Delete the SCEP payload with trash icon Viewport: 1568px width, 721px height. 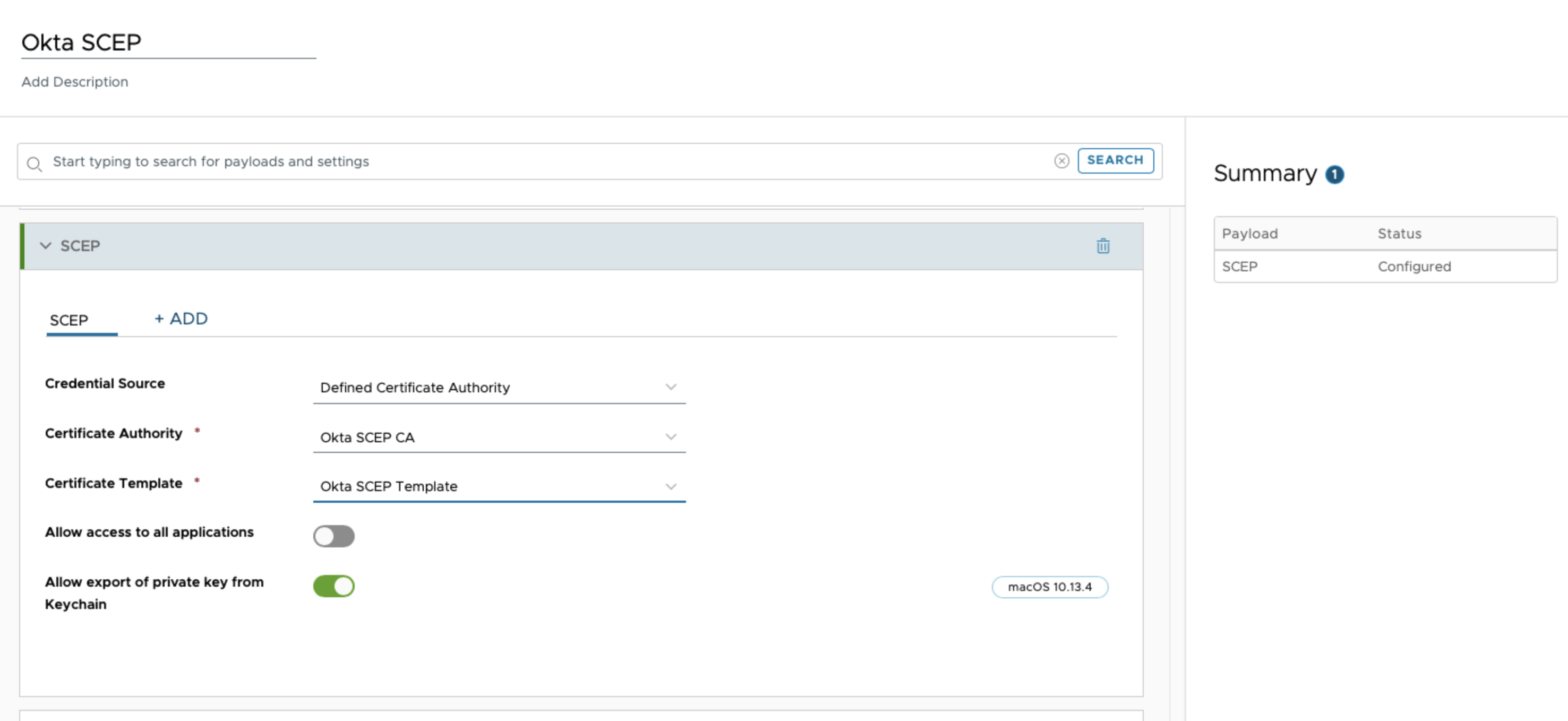1103,246
